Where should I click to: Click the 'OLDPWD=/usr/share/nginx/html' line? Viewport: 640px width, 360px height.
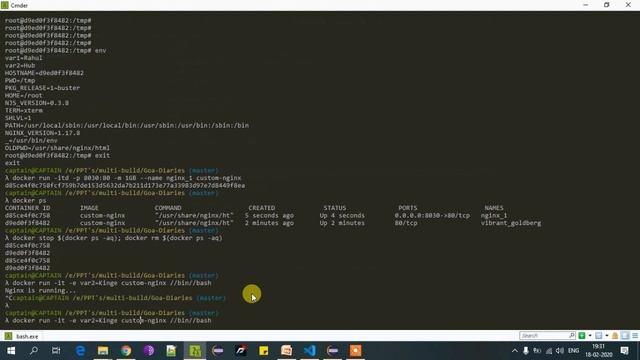pyautogui.click(x=57, y=148)
